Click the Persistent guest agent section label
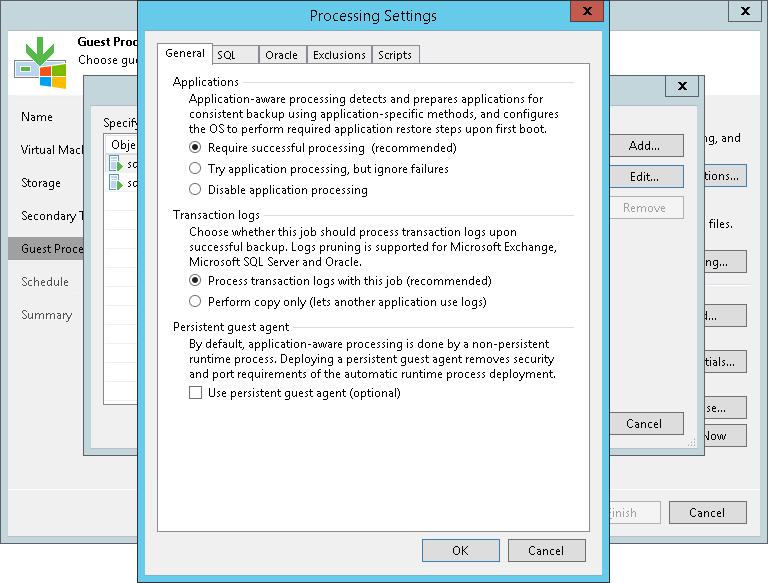Viewport: 768px width, 583px height. coord(231,327)
